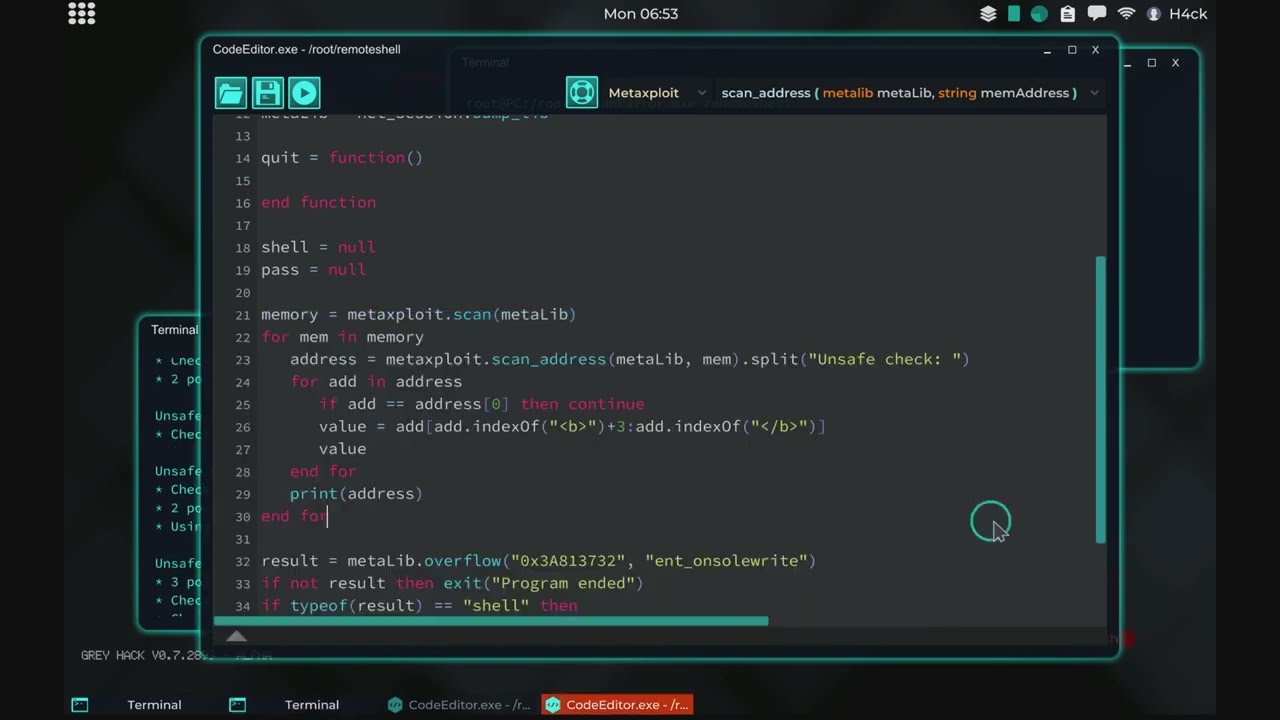Image resolution: width=1280 pixels, height=720 pixels.
Task: Click line number 27 in the gutter
Action: [x=243, y=450]
